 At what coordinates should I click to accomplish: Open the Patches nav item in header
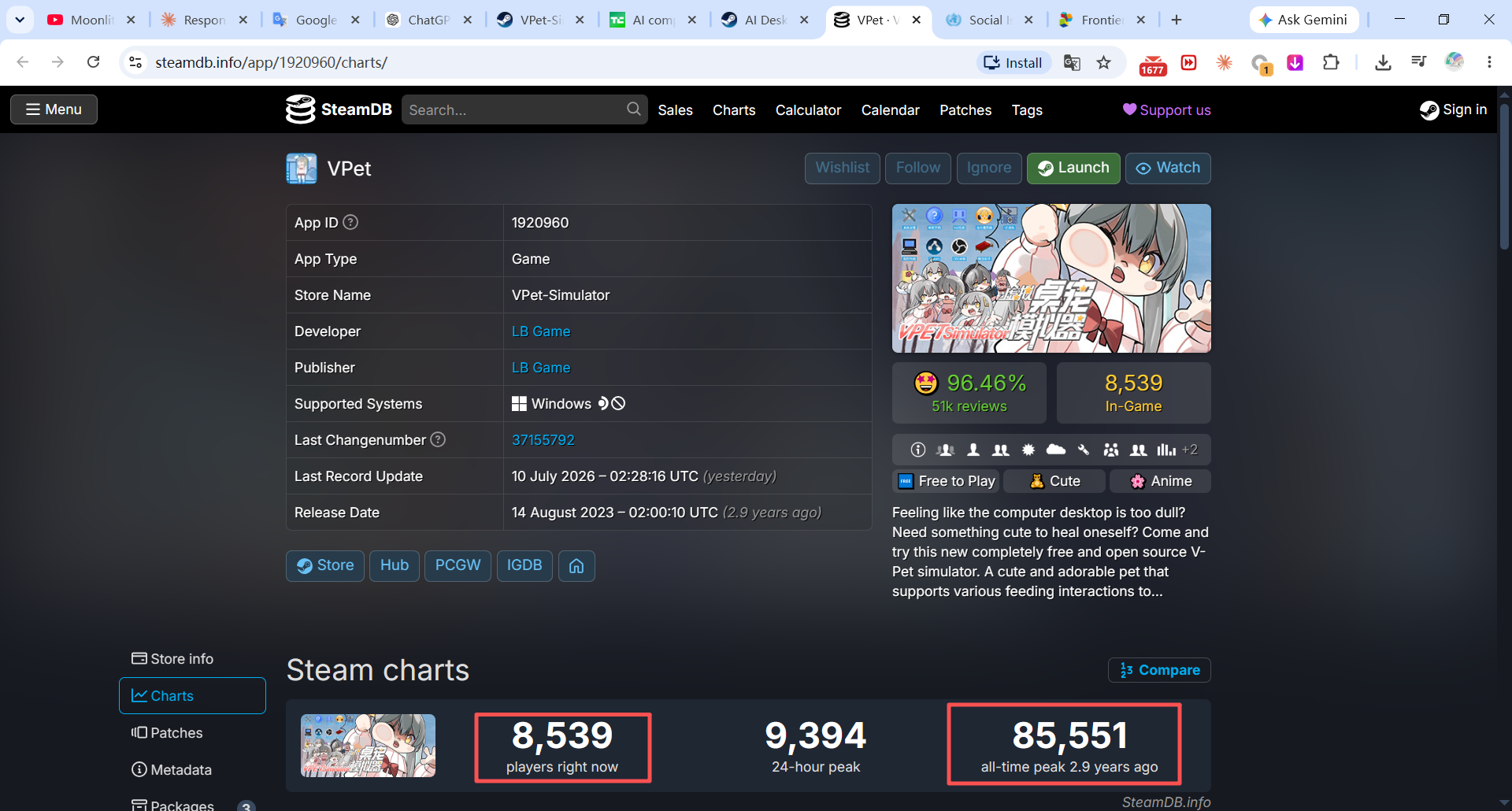[965, 110]
